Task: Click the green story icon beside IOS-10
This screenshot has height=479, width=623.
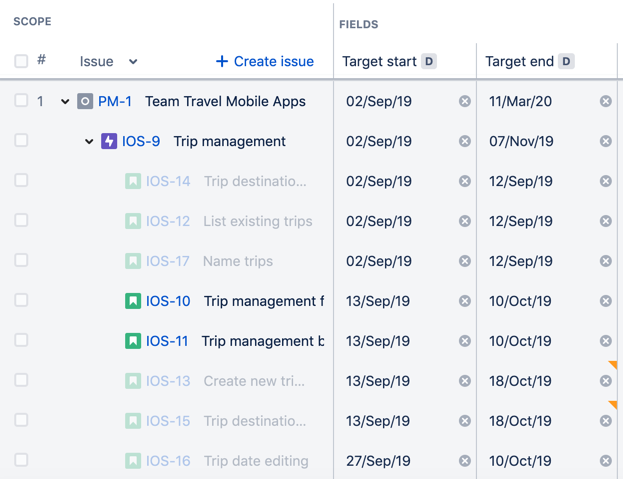Action: tap(133, 301)
